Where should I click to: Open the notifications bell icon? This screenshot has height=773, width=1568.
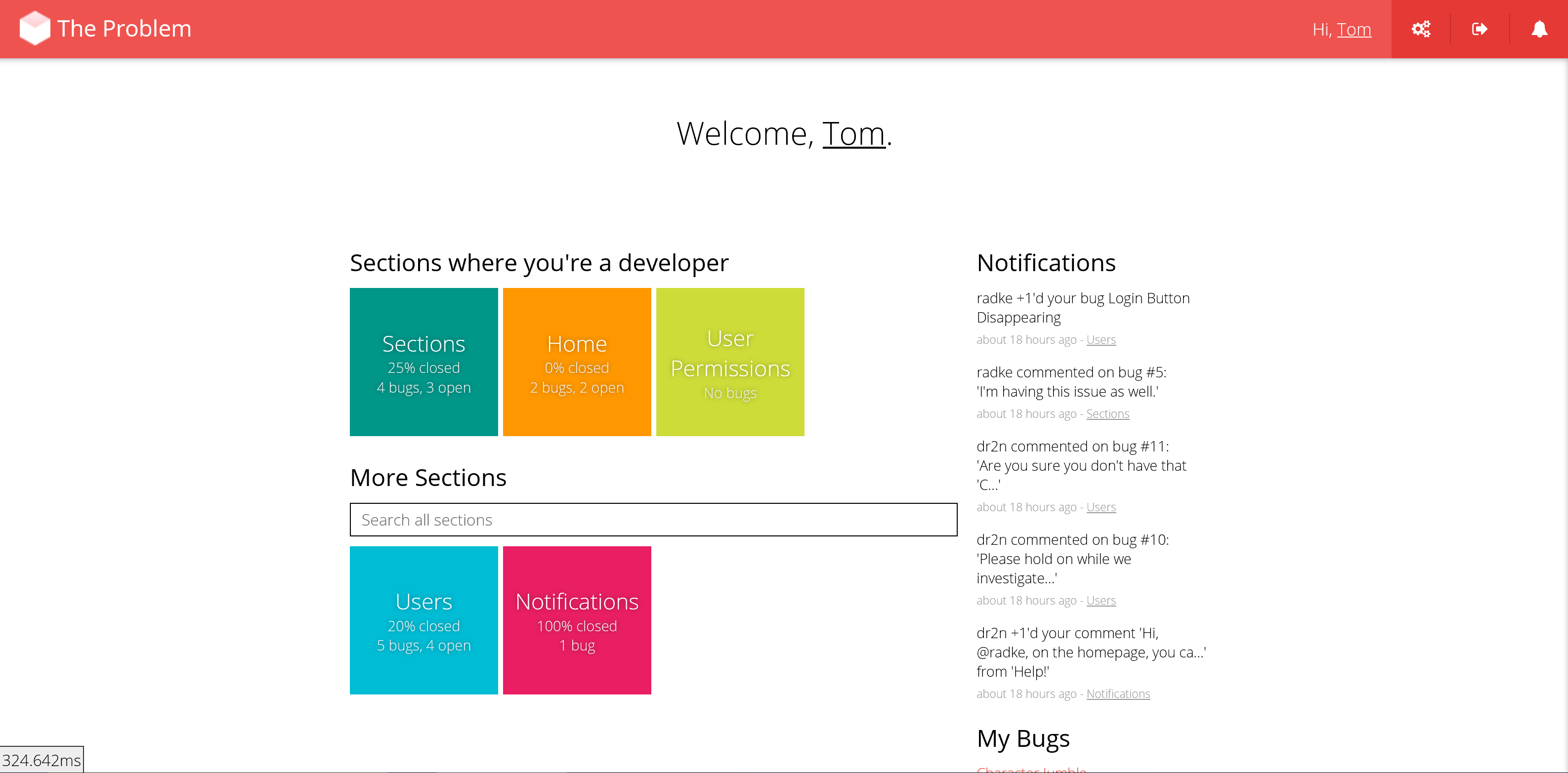point(1539,29)
